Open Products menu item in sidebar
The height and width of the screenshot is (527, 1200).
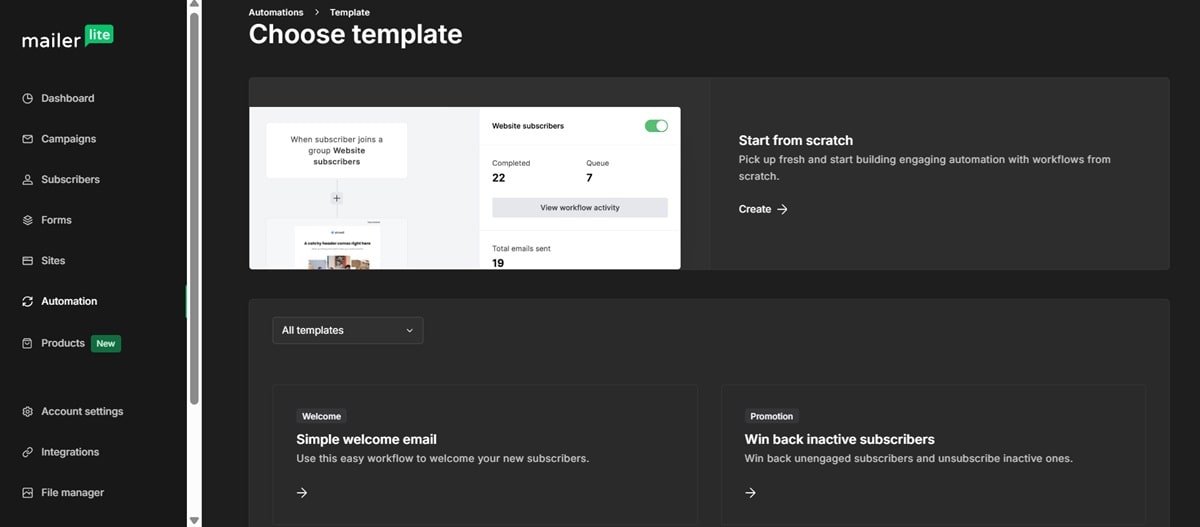63,343
